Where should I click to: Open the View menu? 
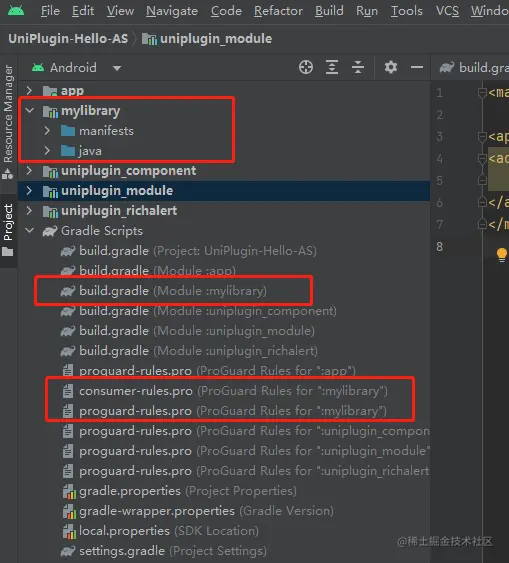(120, 11)
